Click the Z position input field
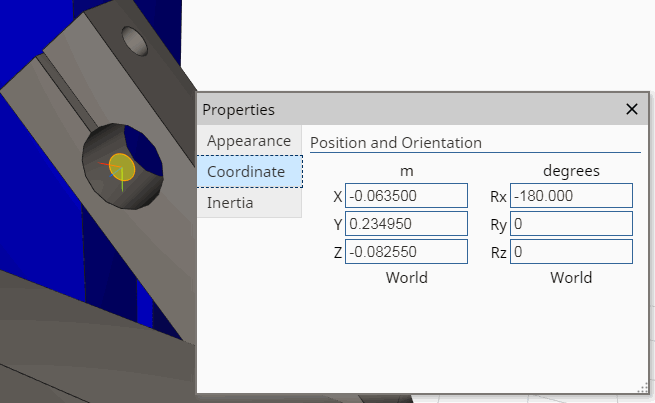This screenshot has height=403, width=655. [x=406, y=252]
